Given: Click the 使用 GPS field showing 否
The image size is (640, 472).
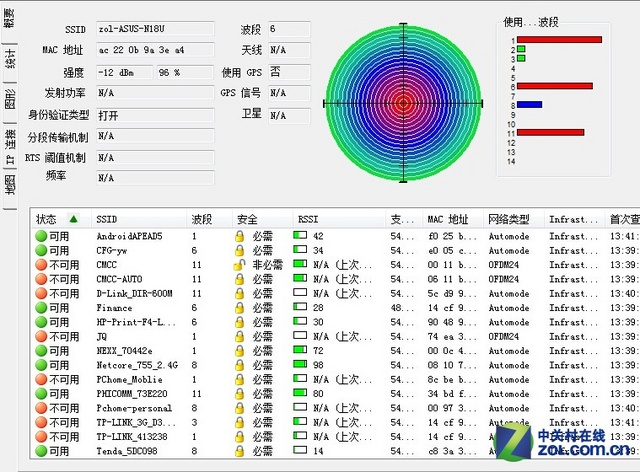Looking at the screenshot, I should pos(289,72).
